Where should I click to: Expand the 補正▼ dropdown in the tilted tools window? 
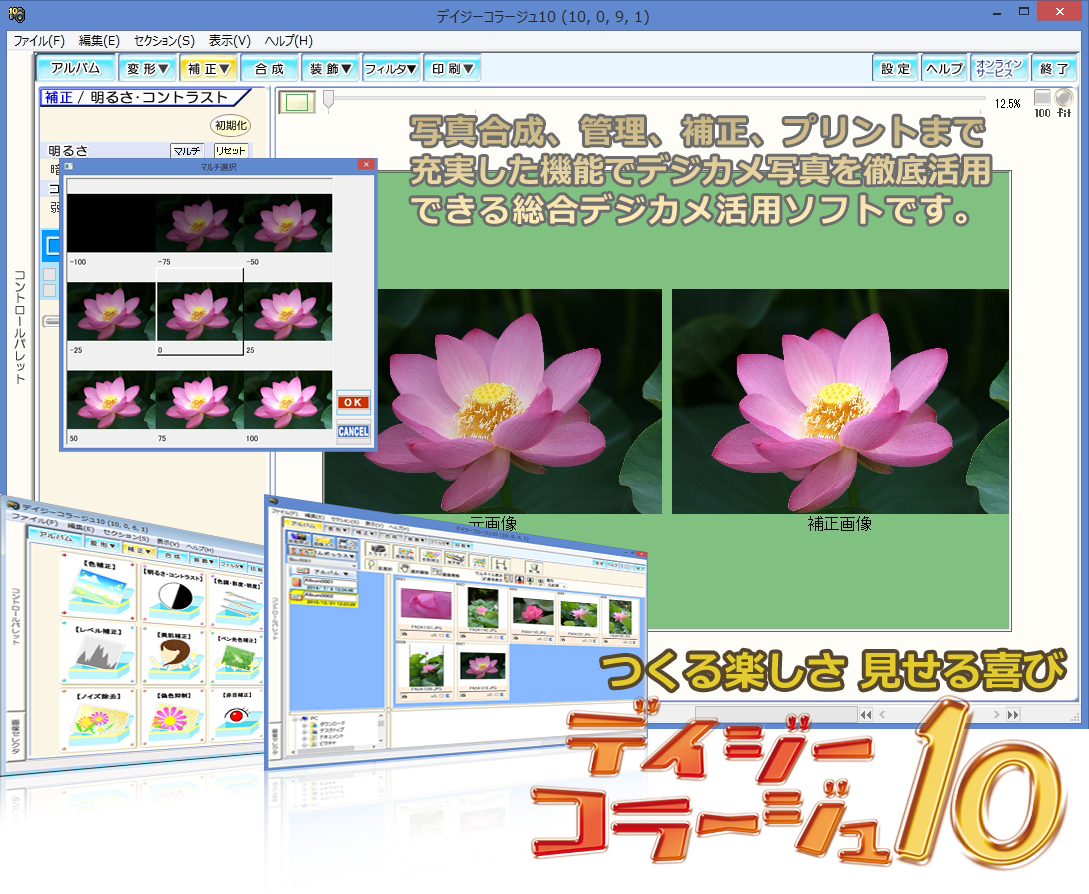[x=139, y=549]
